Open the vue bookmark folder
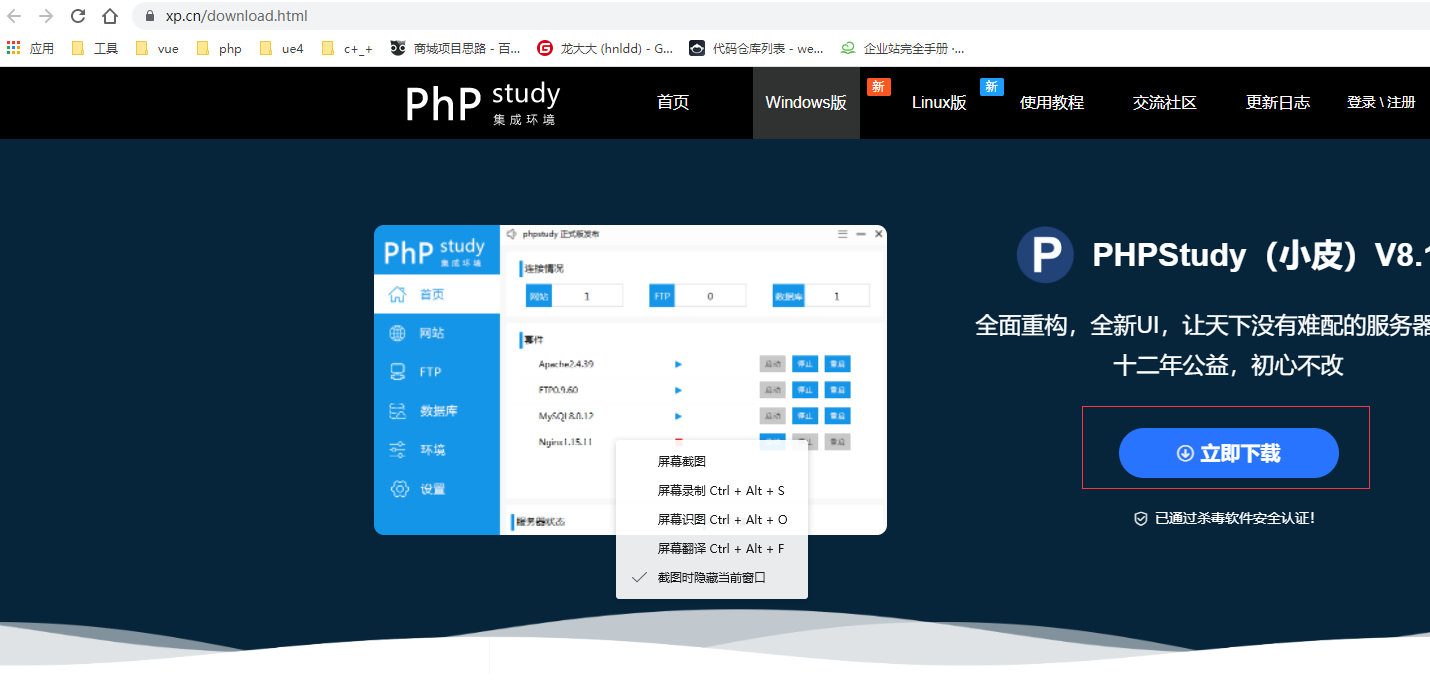The width and height of the screenshot is (1430, 687). [157, 48]
